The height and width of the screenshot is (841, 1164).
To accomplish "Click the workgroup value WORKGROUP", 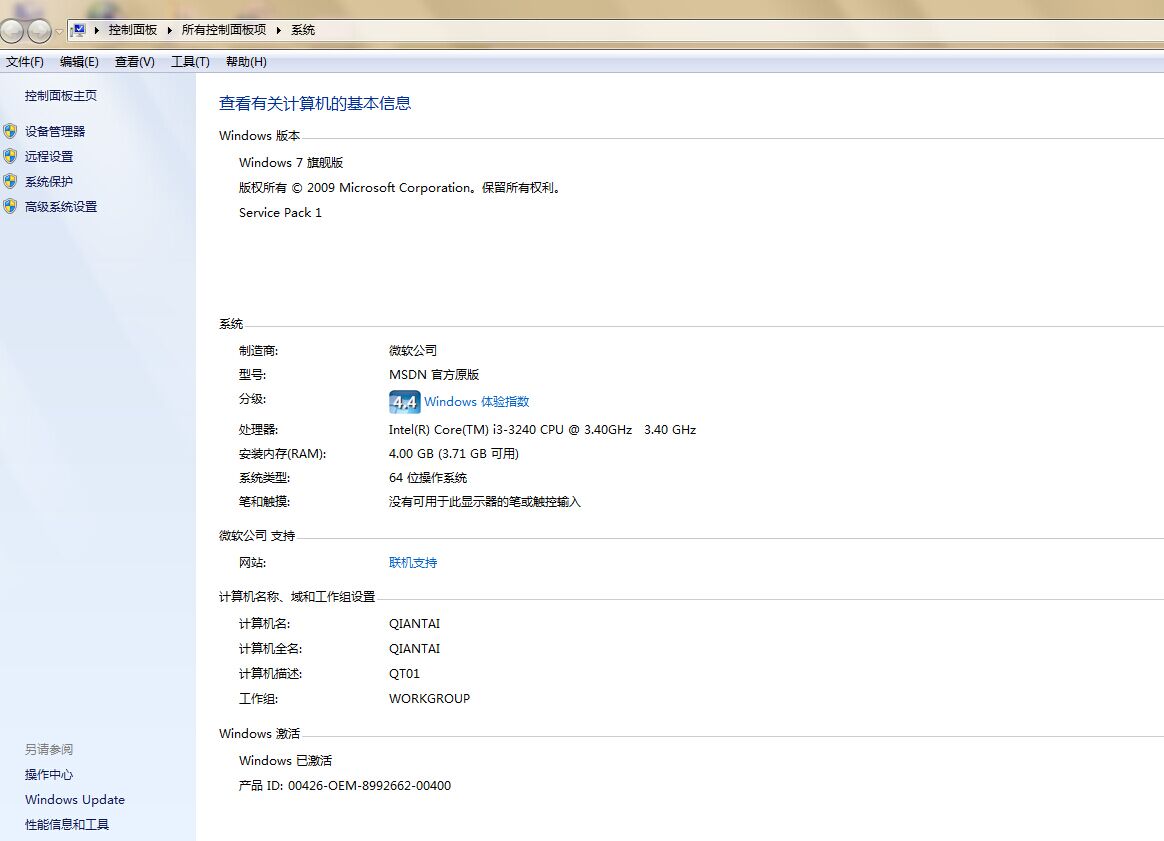I will 429,698.
